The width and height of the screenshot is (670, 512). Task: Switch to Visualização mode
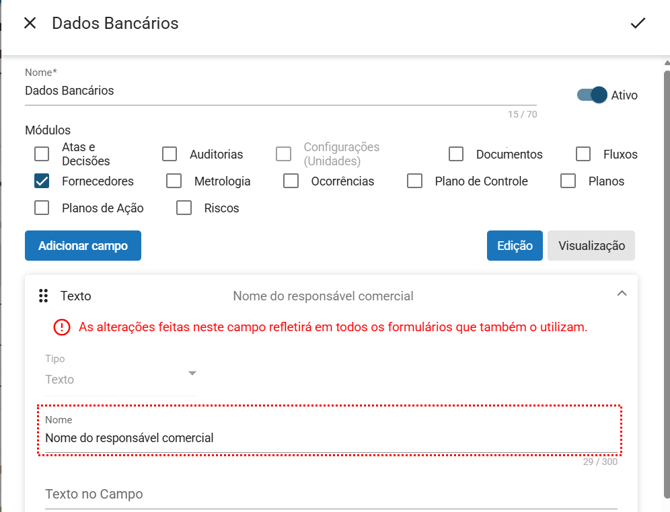click(x=591, y=246)
